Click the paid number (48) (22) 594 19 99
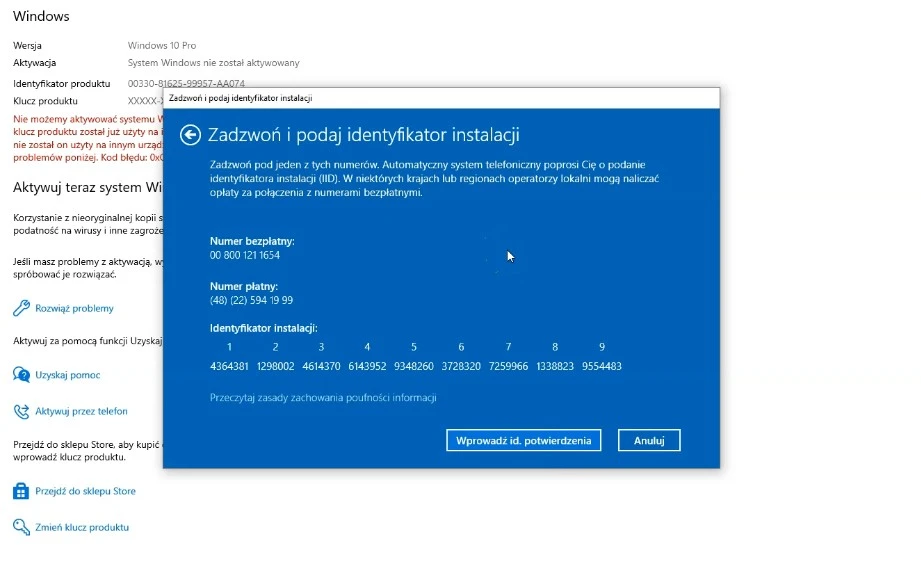The height and width of the screenshot is (571, 921). [x=251, y=300]
